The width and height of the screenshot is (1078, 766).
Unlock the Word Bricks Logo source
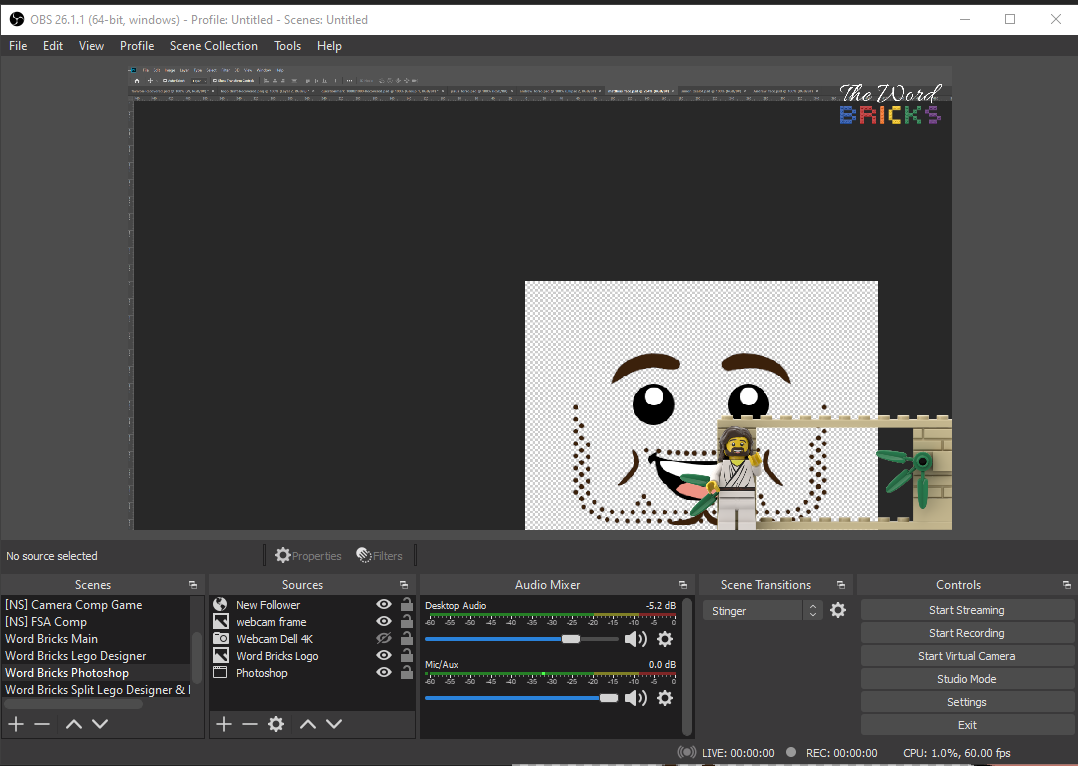(x=407, y=656)
